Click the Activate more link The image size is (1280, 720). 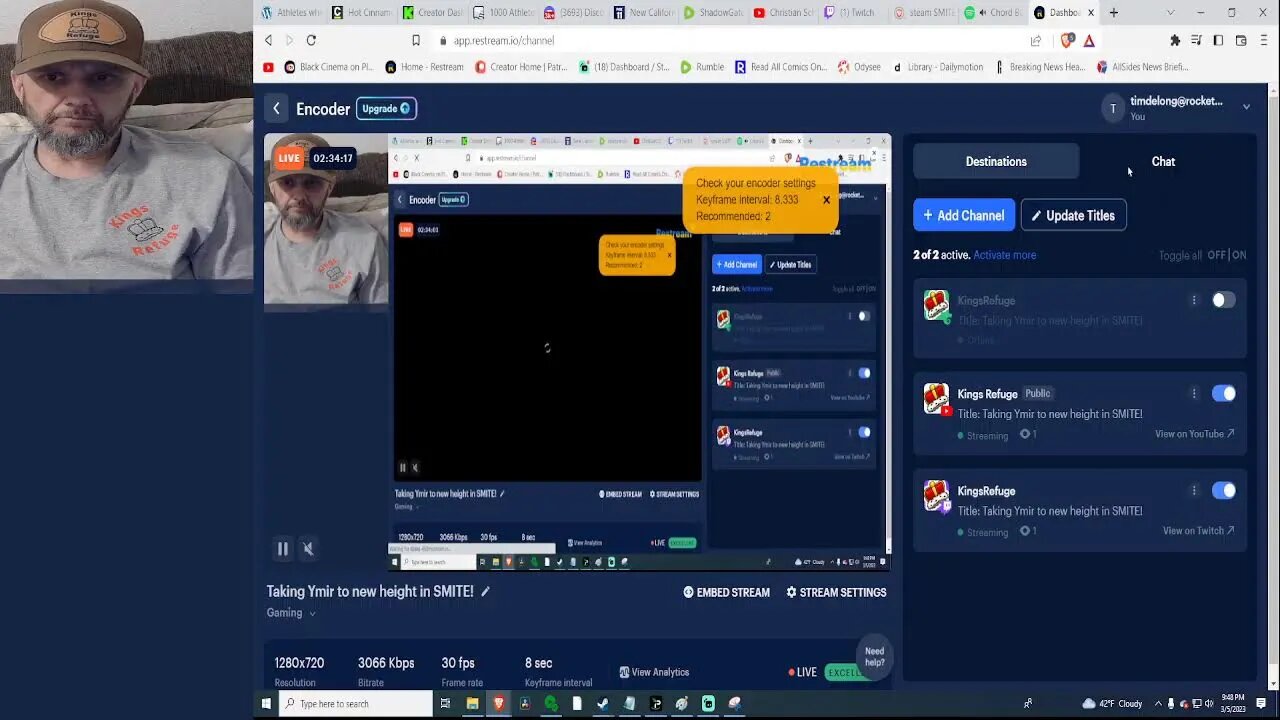coord(1005,255)
